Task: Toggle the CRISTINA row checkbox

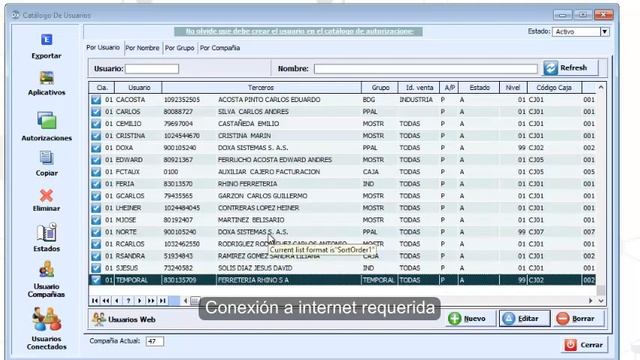Action: pos(96,136)
